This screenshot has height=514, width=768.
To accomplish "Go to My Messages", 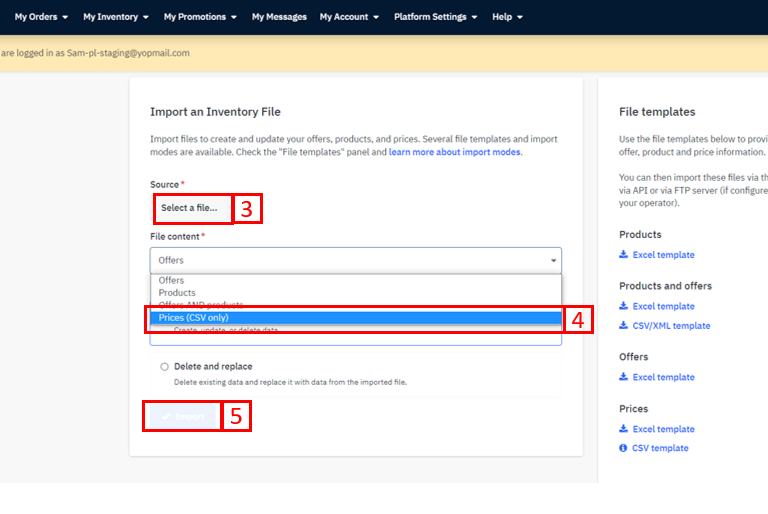I will (x=279, y=17).
